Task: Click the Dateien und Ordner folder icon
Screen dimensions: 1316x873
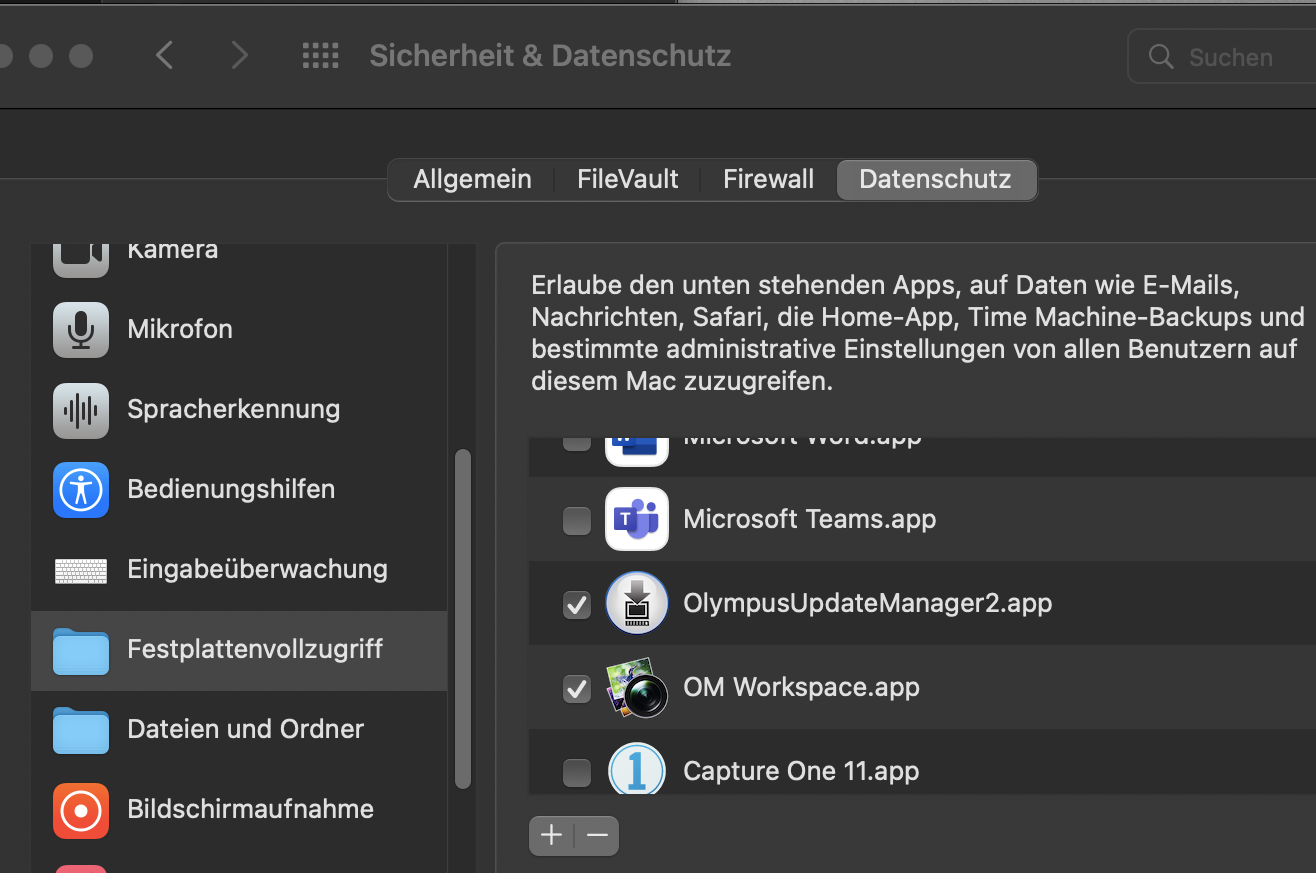Action: pyautogui.click(x=81, y=730)
